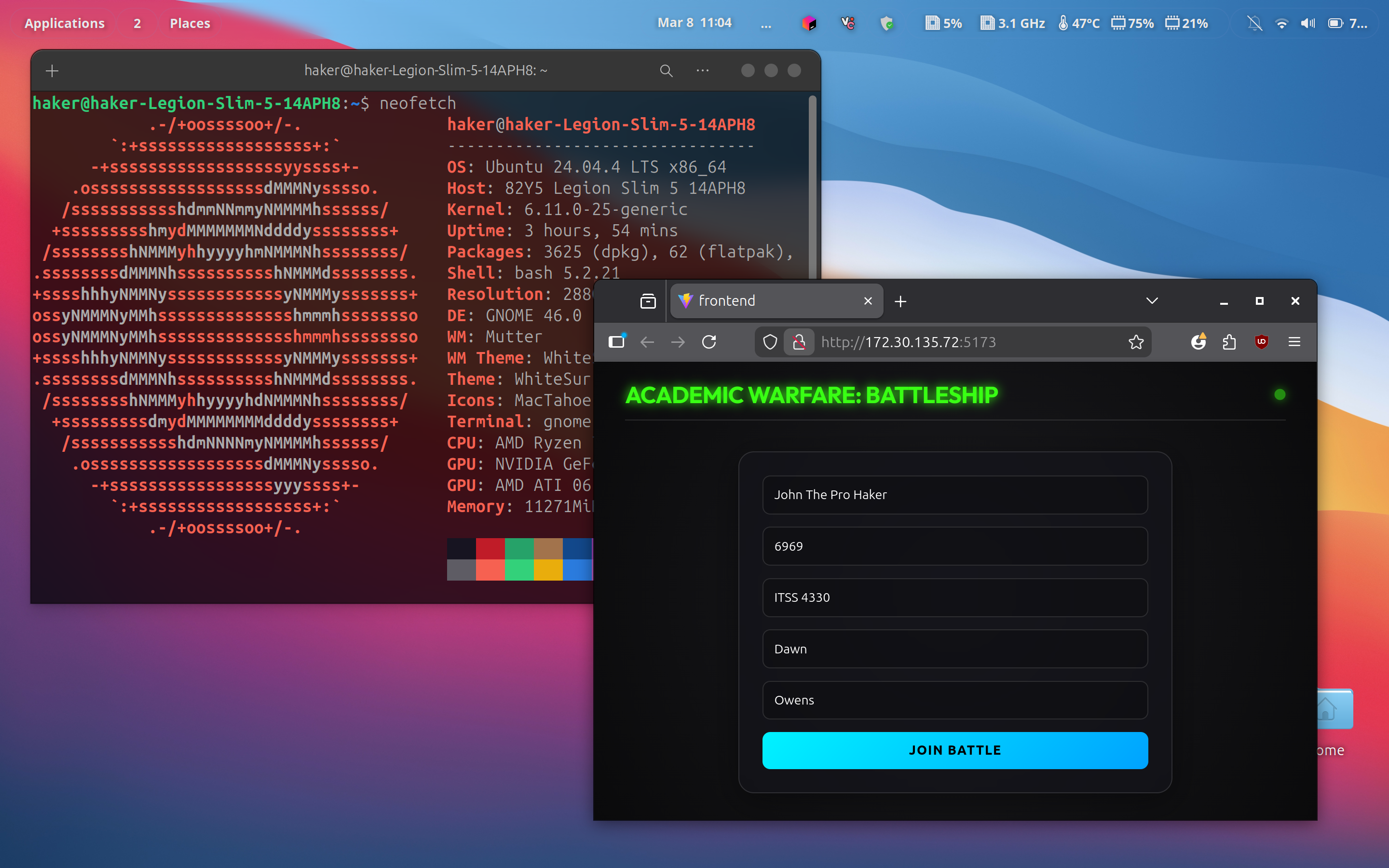Image resolution: width=1389 pixels, height=868 pixels.
Task: Click the insecure connection padlock icon
Action: (799, 342)
